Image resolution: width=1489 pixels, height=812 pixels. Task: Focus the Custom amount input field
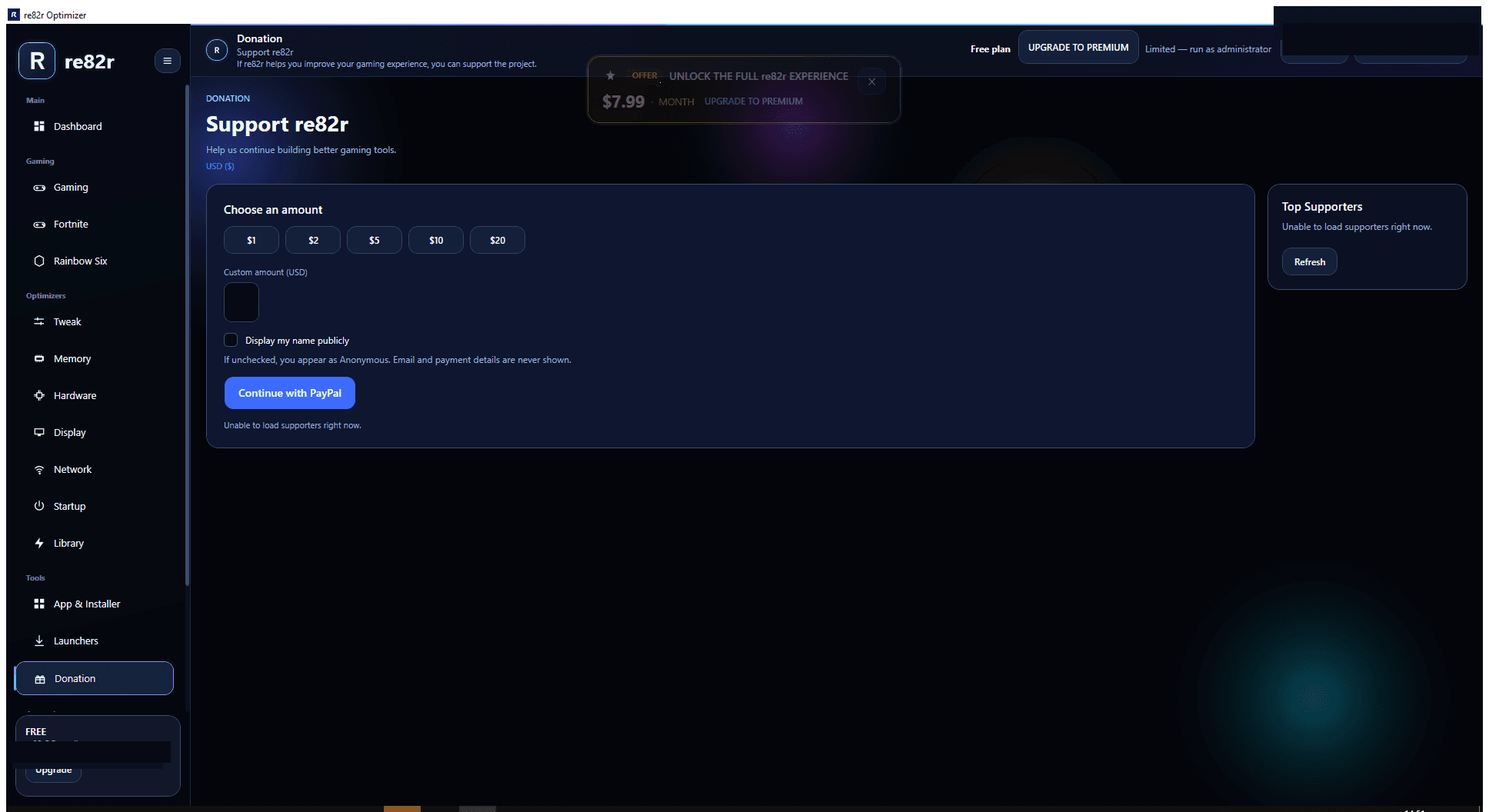[242, 302]
